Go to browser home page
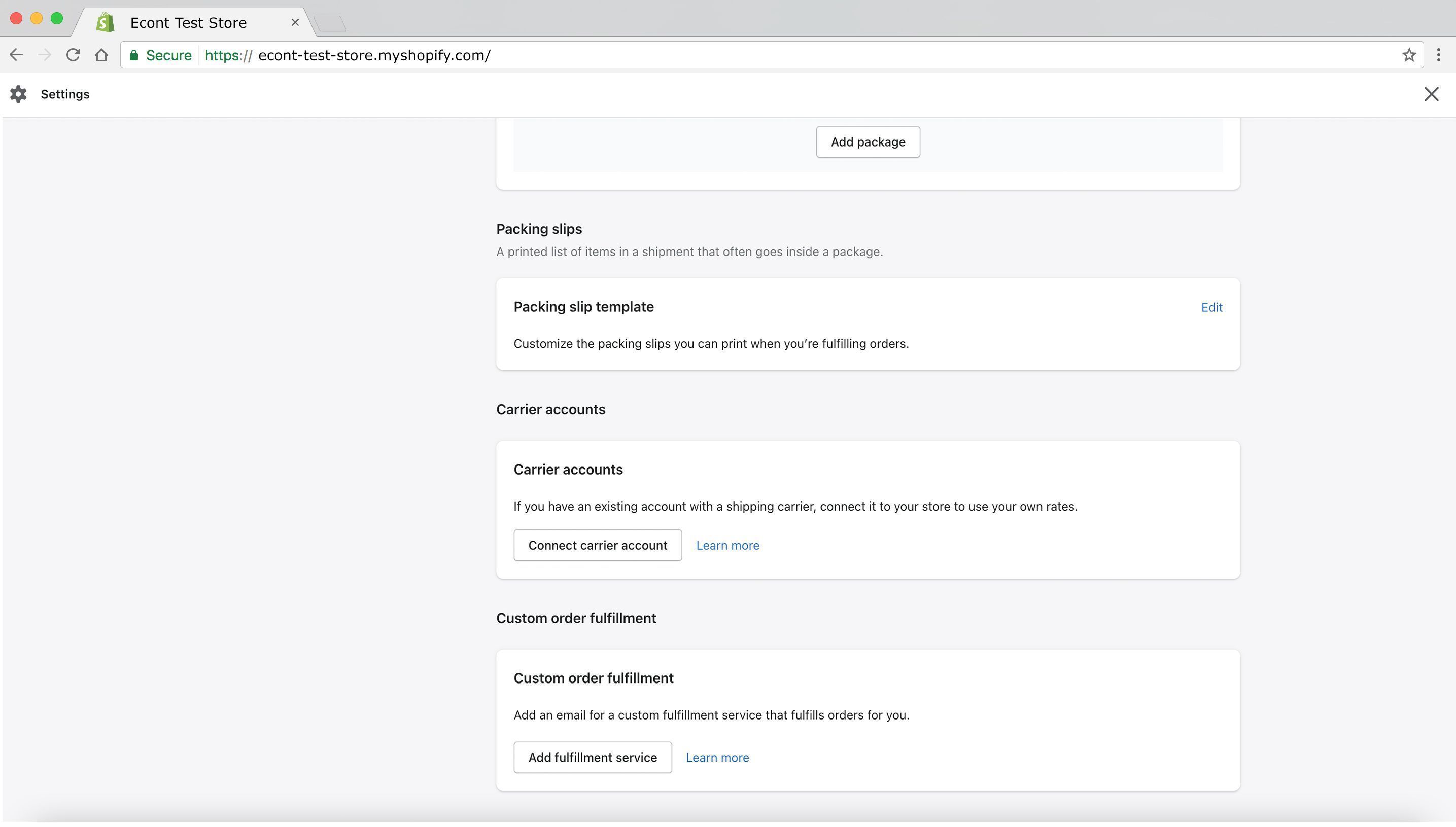 tap(101, 55)
